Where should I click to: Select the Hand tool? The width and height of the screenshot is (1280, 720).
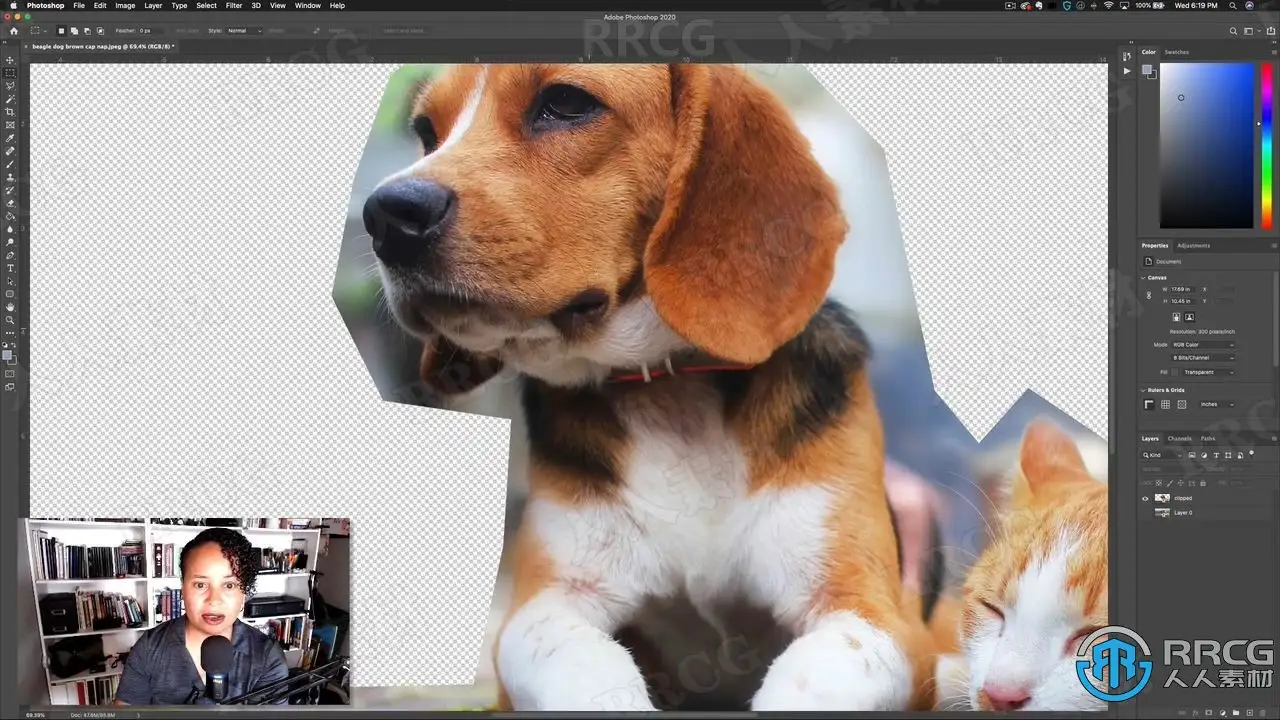11,307
